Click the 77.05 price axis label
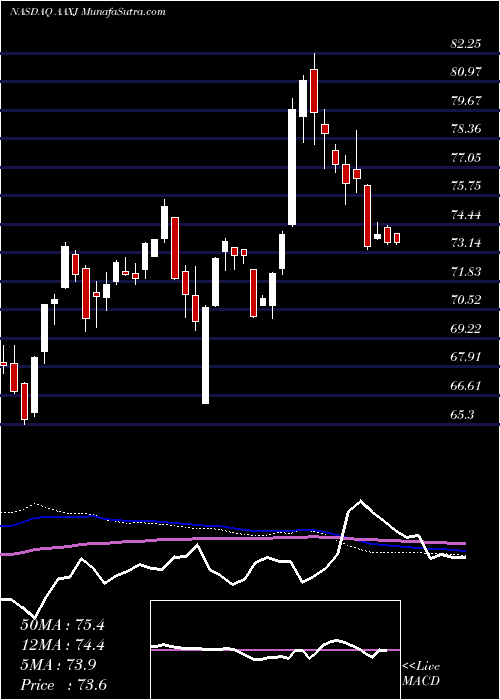Screen dimensions: 500x700 click(466, 158)
